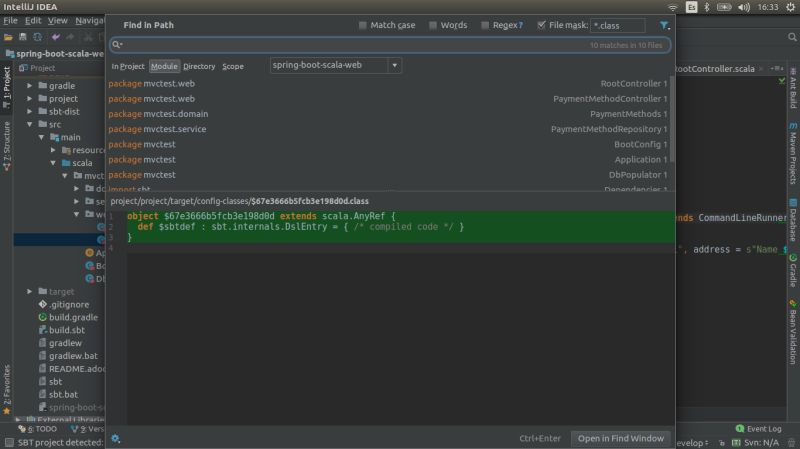Click the purple Undo arrow toolbar icon
This screenshot has width=800, height=449.
pyautogui.click(x=56, y=37)
